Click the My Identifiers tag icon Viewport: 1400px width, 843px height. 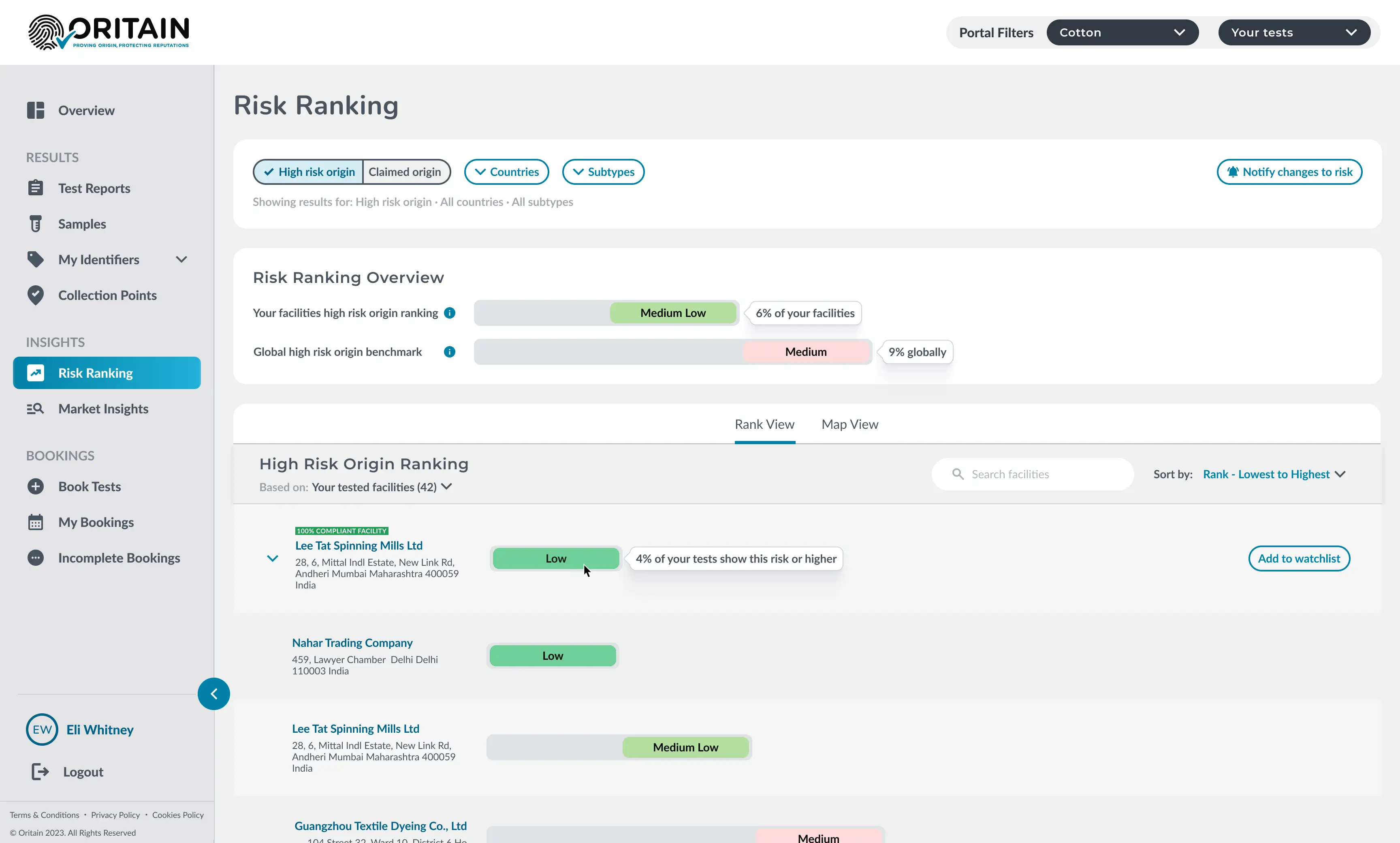[x=35, y=260]
